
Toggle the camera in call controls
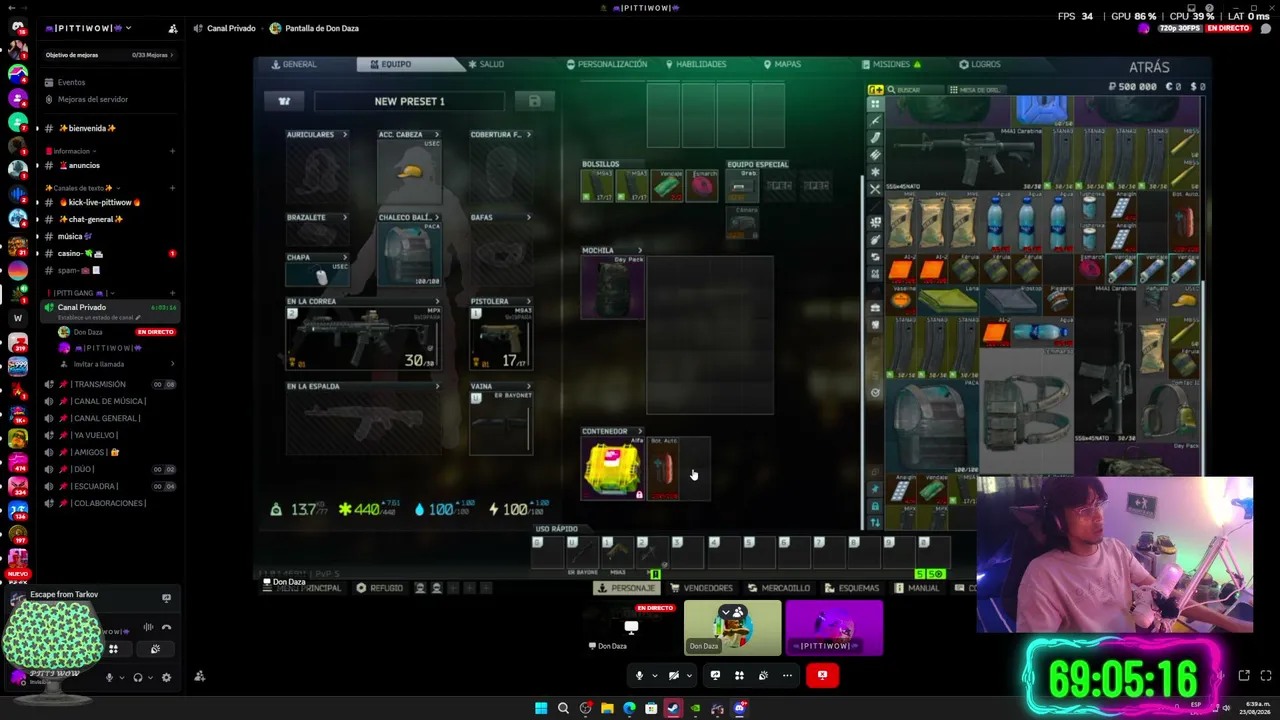(674, 675)
